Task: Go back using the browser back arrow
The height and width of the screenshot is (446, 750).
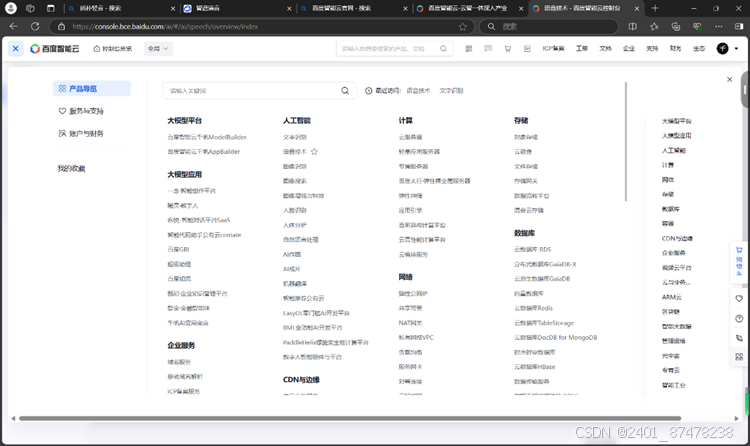Action: [13, 26]
